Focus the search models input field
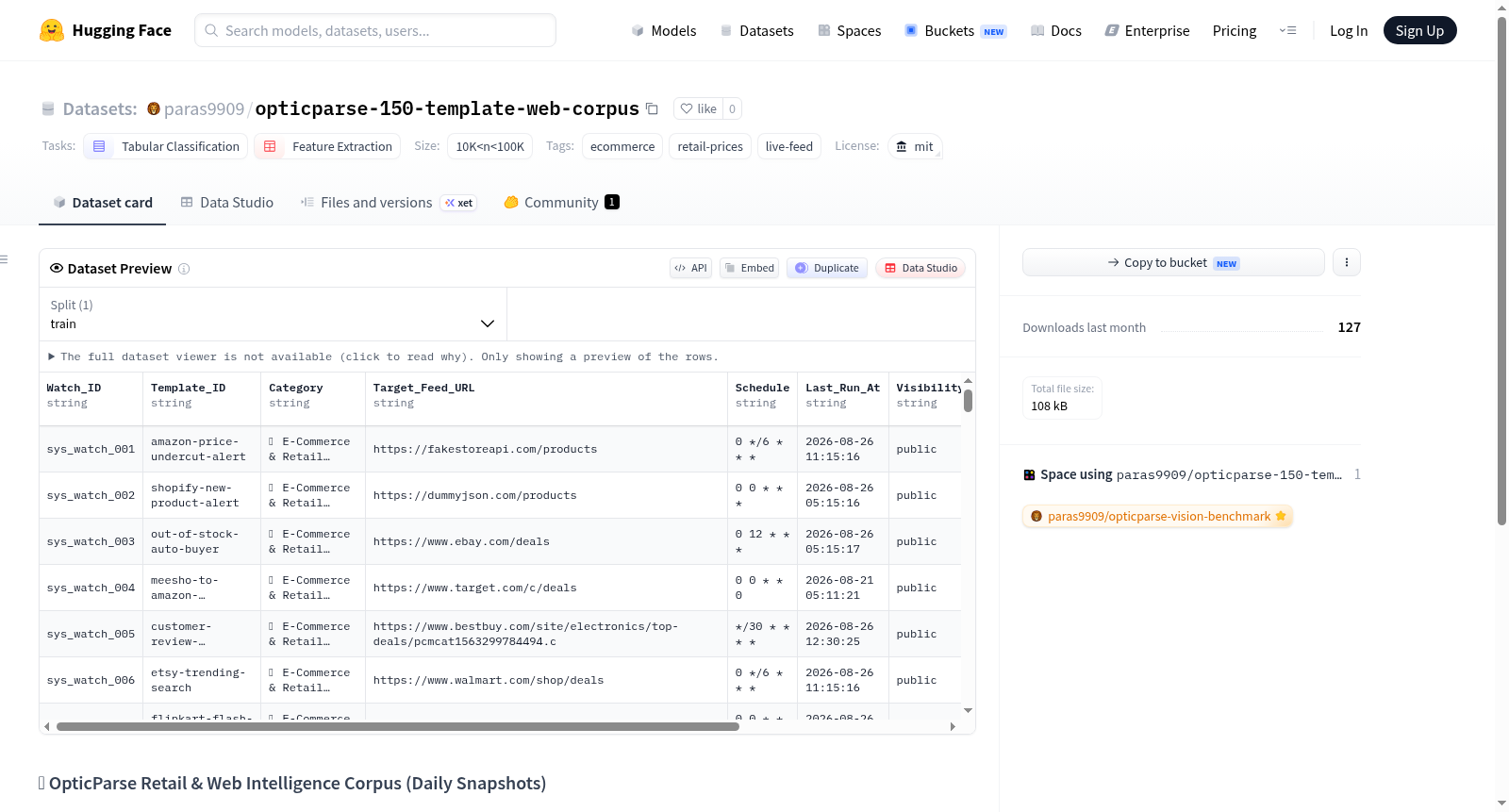This screenshot has height=812, width=1509. point(375,30)
